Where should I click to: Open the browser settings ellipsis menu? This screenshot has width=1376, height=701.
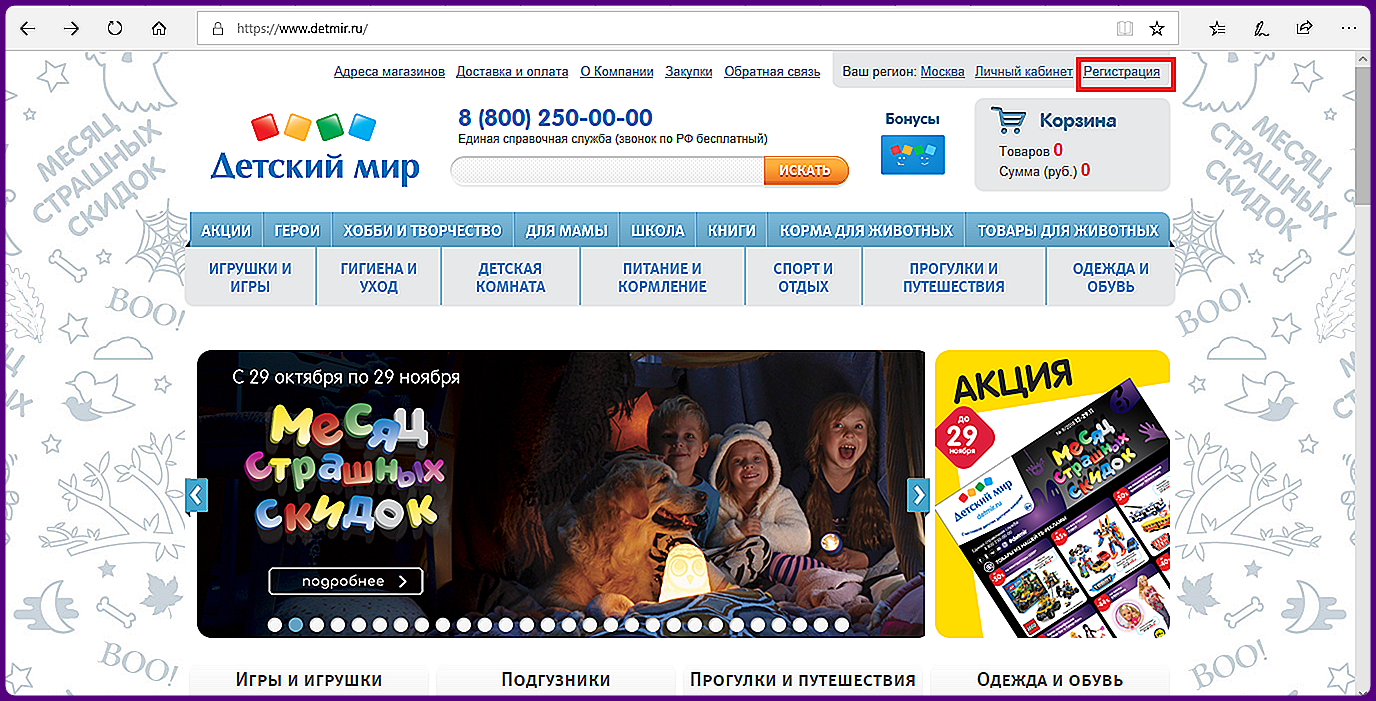(1349, 28)
